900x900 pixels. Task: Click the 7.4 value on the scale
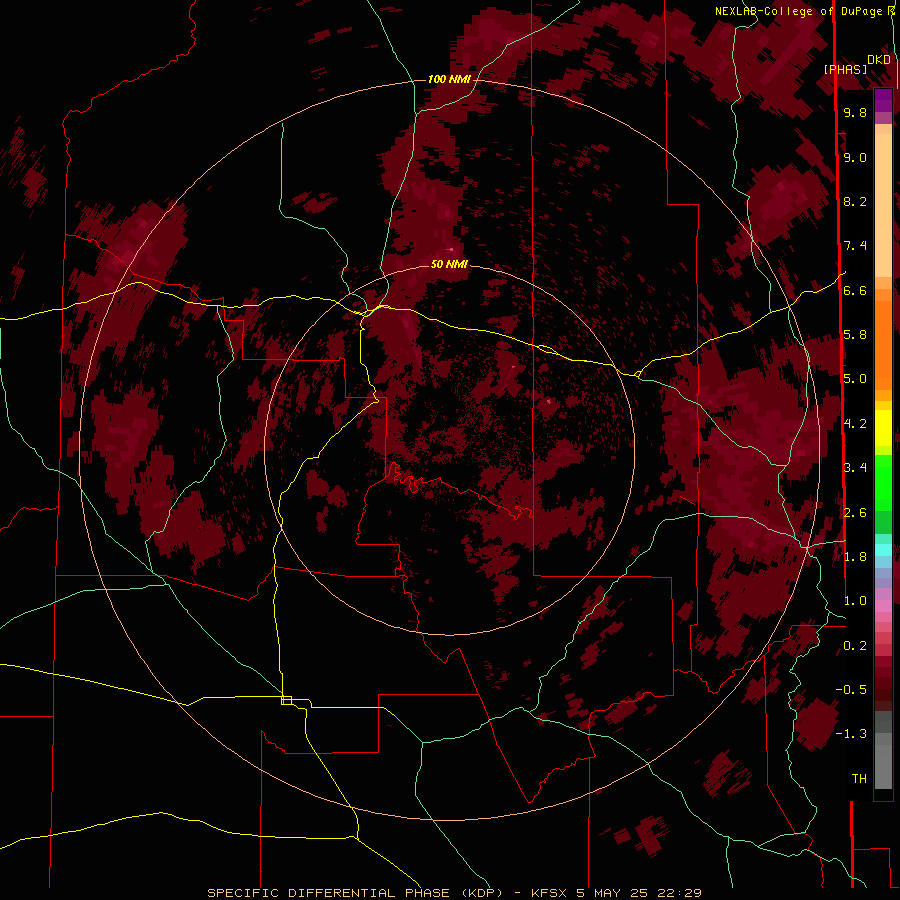coord(855,246)
